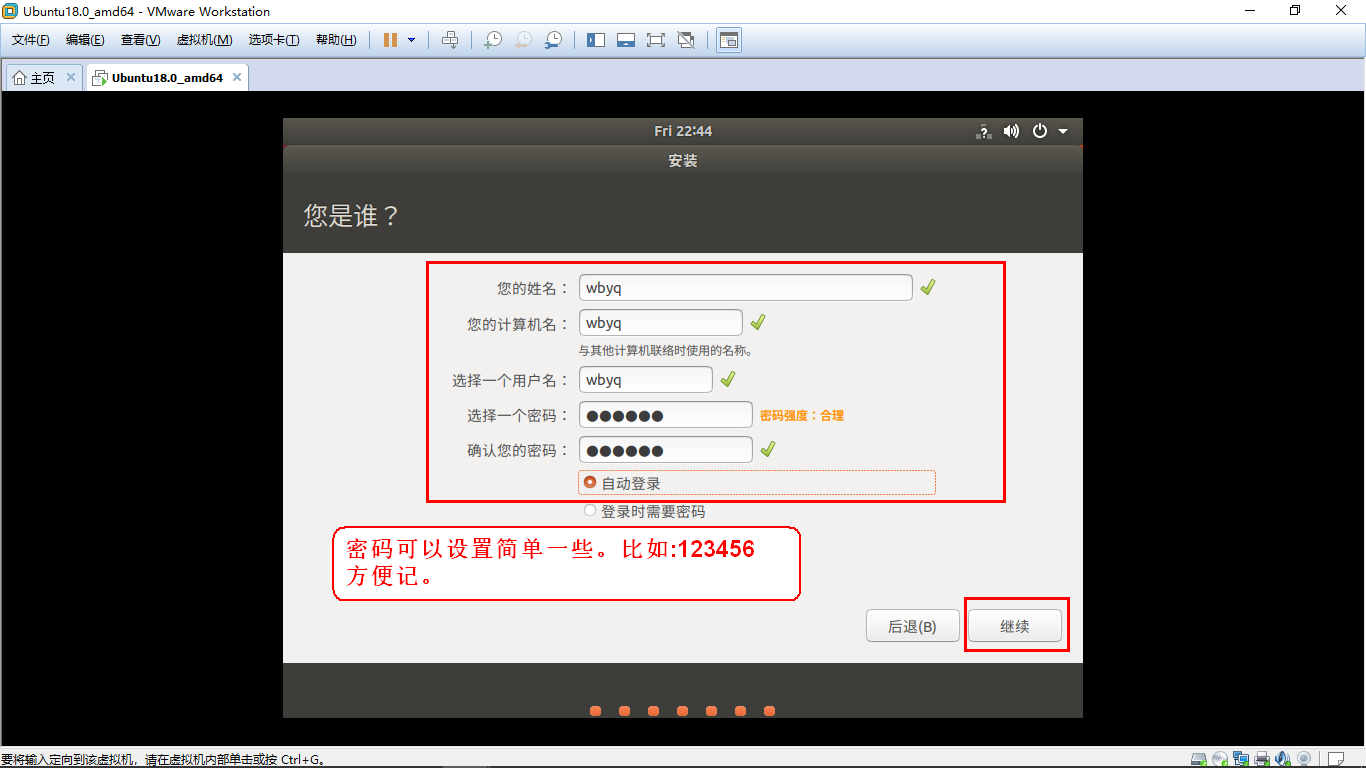Image resolution: width=1366 pixels, height=768 pixels.
Task: Click the CD/DVD drive status icon
Action: pyautogui.click(x=1220, y=759)
